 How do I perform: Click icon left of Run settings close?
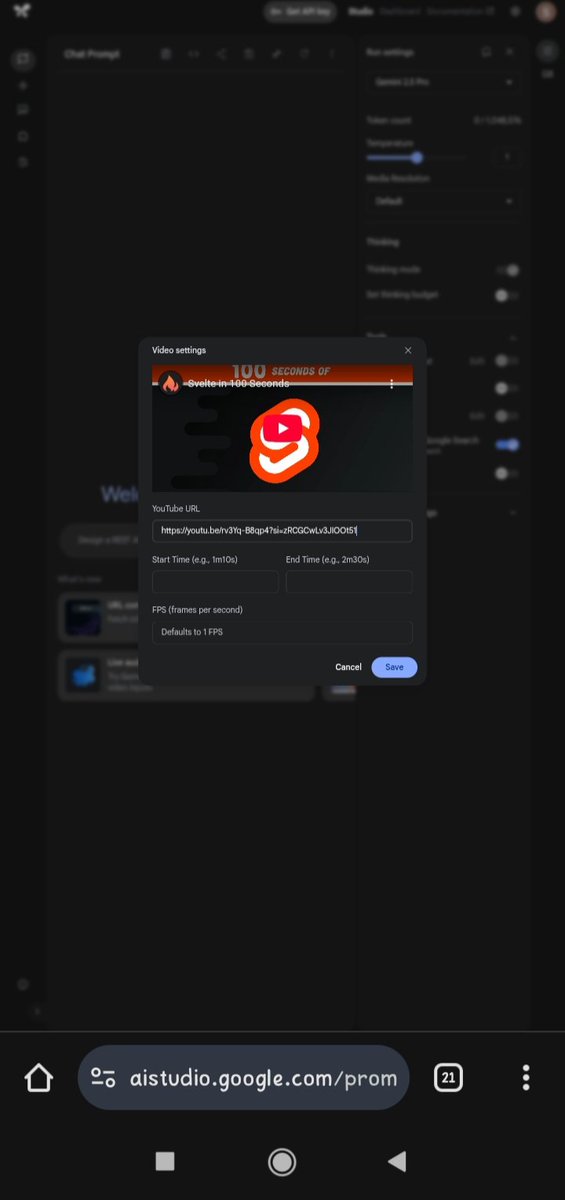(486, 51)
